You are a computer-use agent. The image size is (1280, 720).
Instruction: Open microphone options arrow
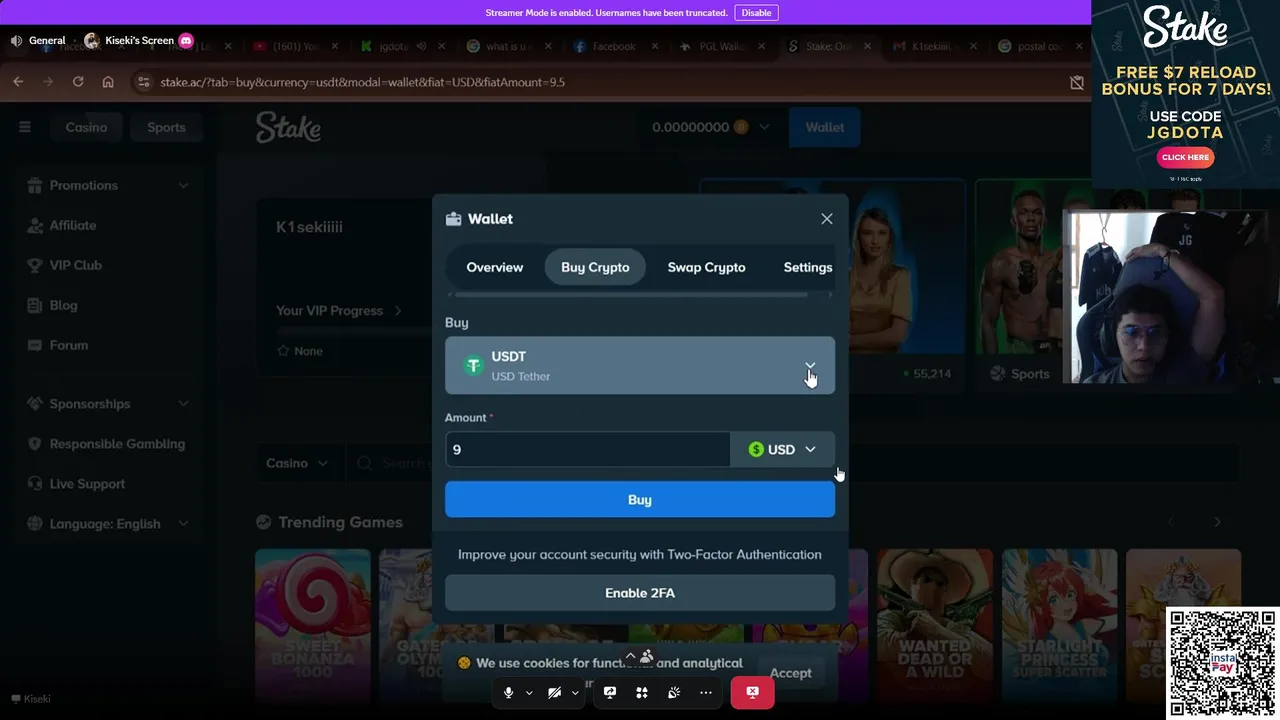[x=529, y=692]
